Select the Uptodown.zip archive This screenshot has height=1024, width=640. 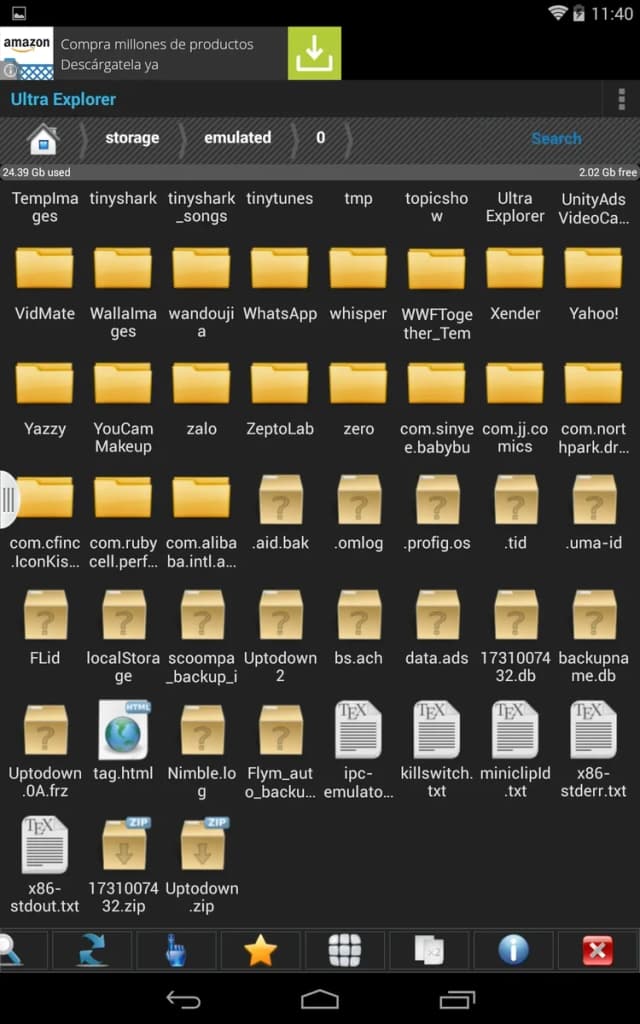point(202,846)
